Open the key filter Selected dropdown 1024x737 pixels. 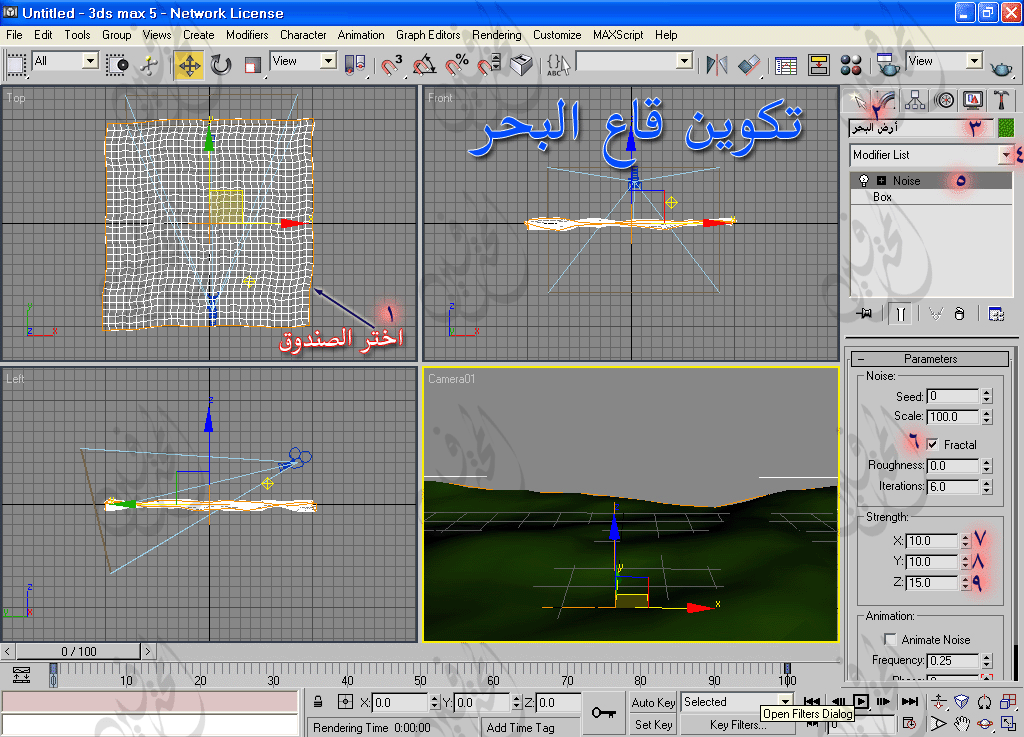click(x=786, y=702)
